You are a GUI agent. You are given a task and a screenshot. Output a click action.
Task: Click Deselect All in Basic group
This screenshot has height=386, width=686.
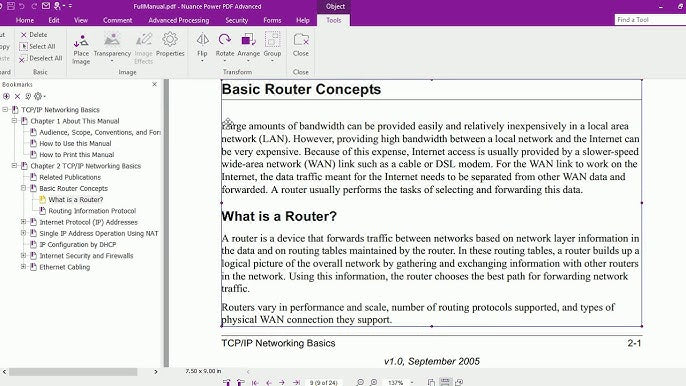click(41, 58)
